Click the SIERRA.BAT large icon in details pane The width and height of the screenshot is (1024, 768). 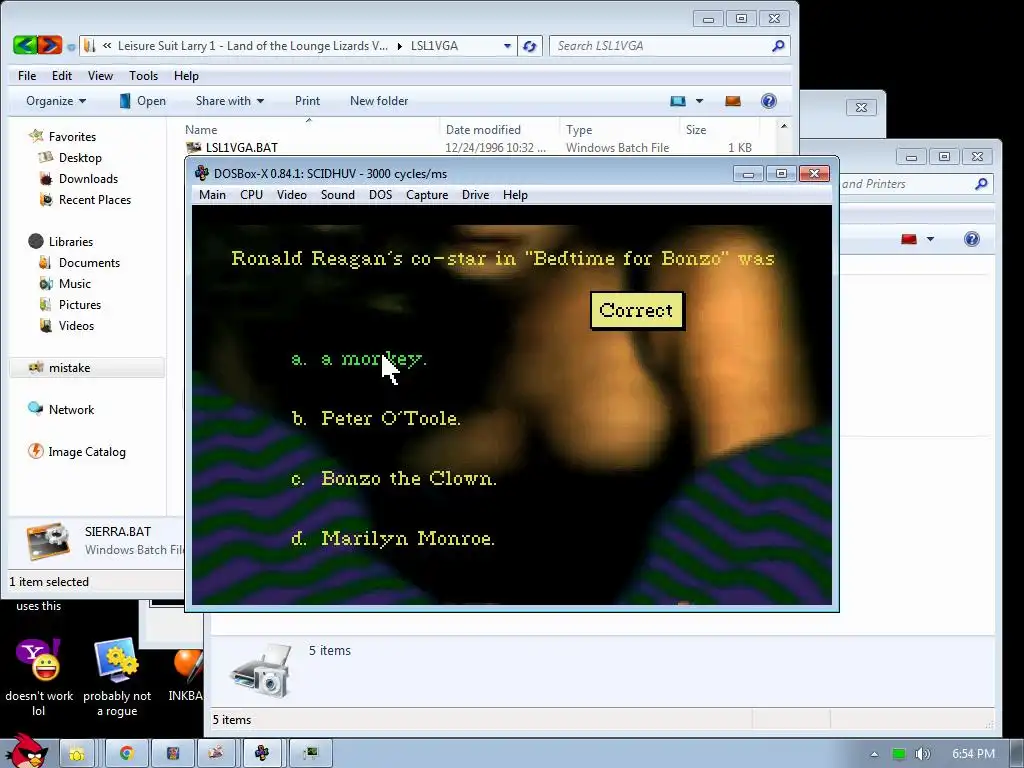pos(49,541)
